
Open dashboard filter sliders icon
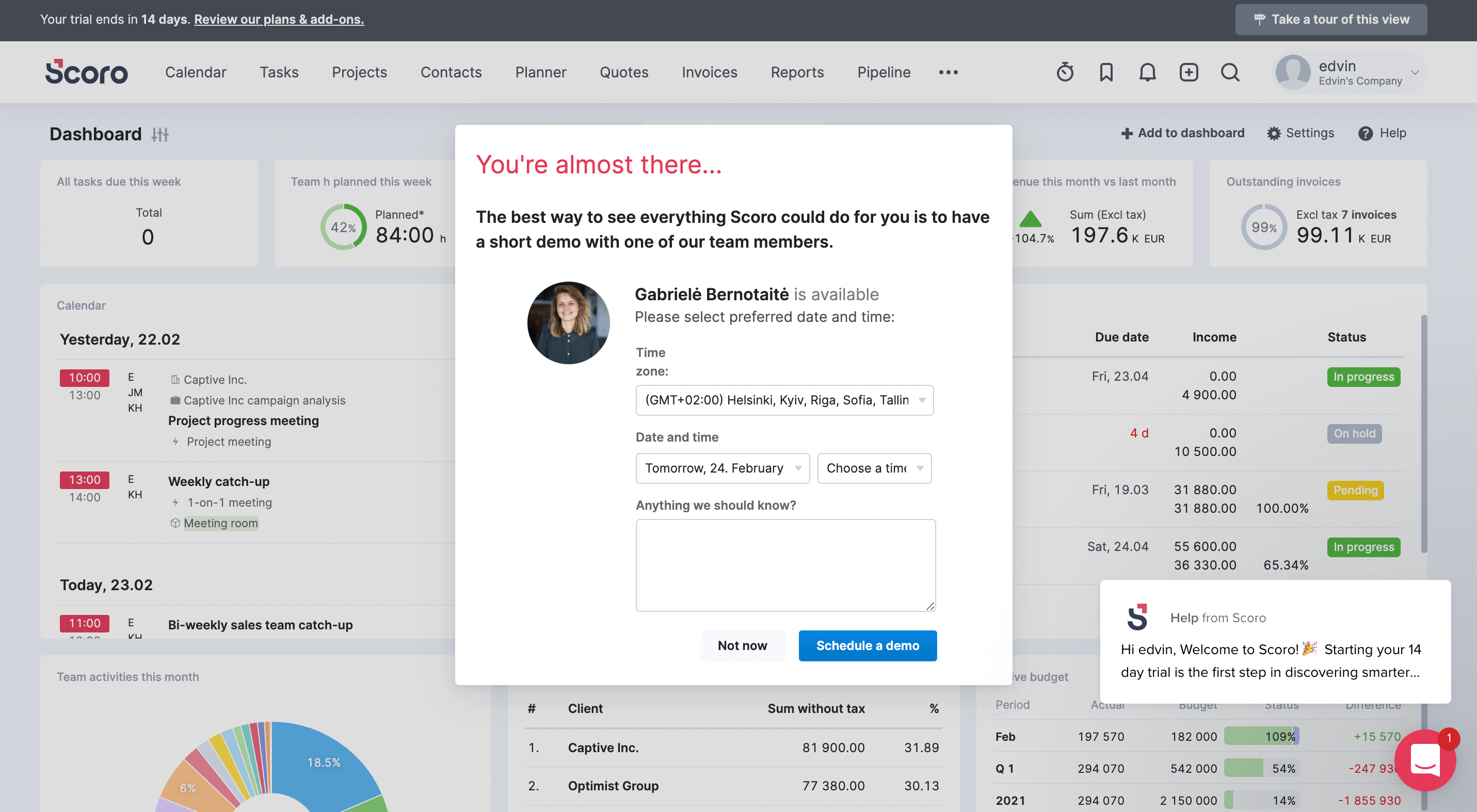160,135
